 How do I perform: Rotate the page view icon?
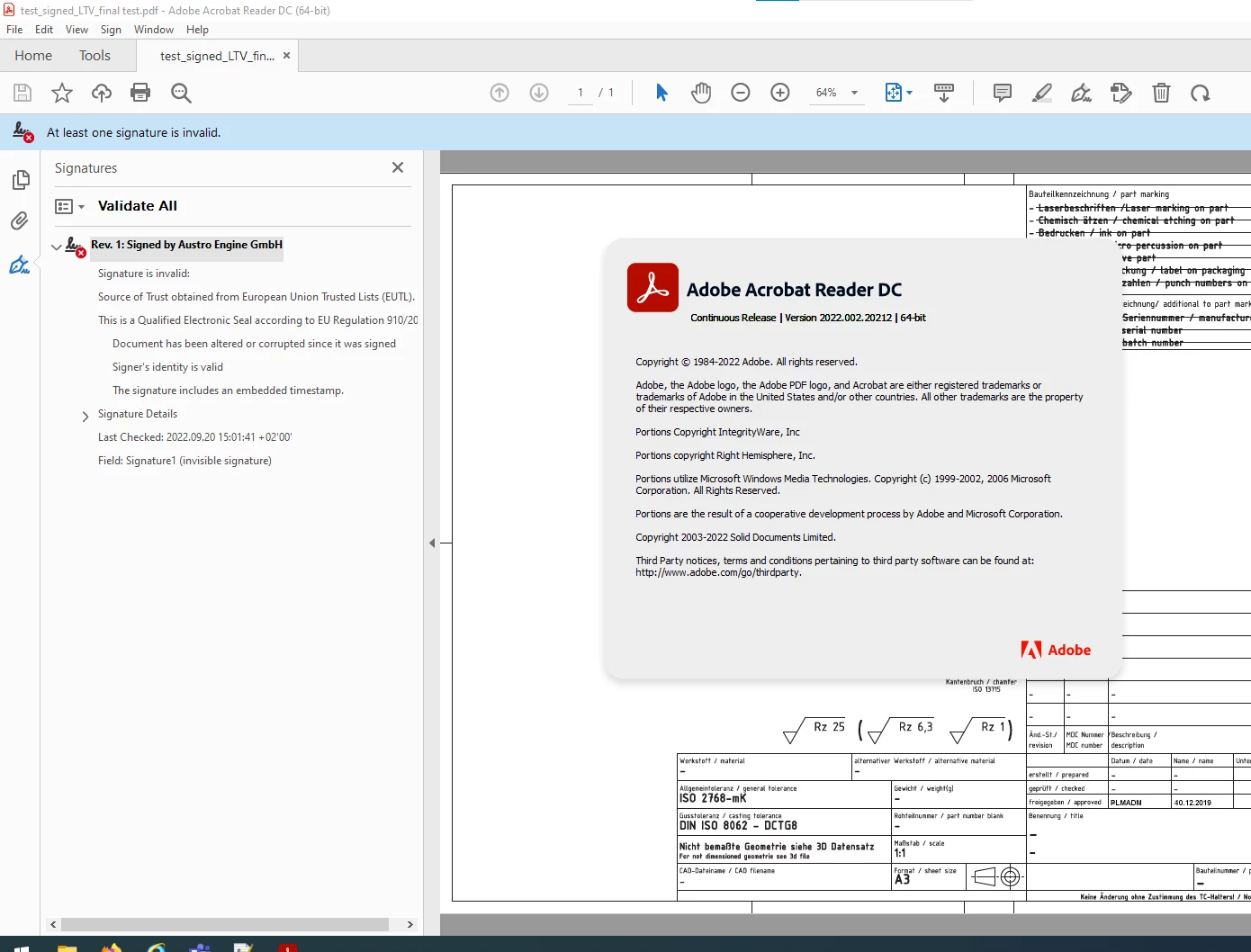pyautogui.click(x=1201, y=93)
